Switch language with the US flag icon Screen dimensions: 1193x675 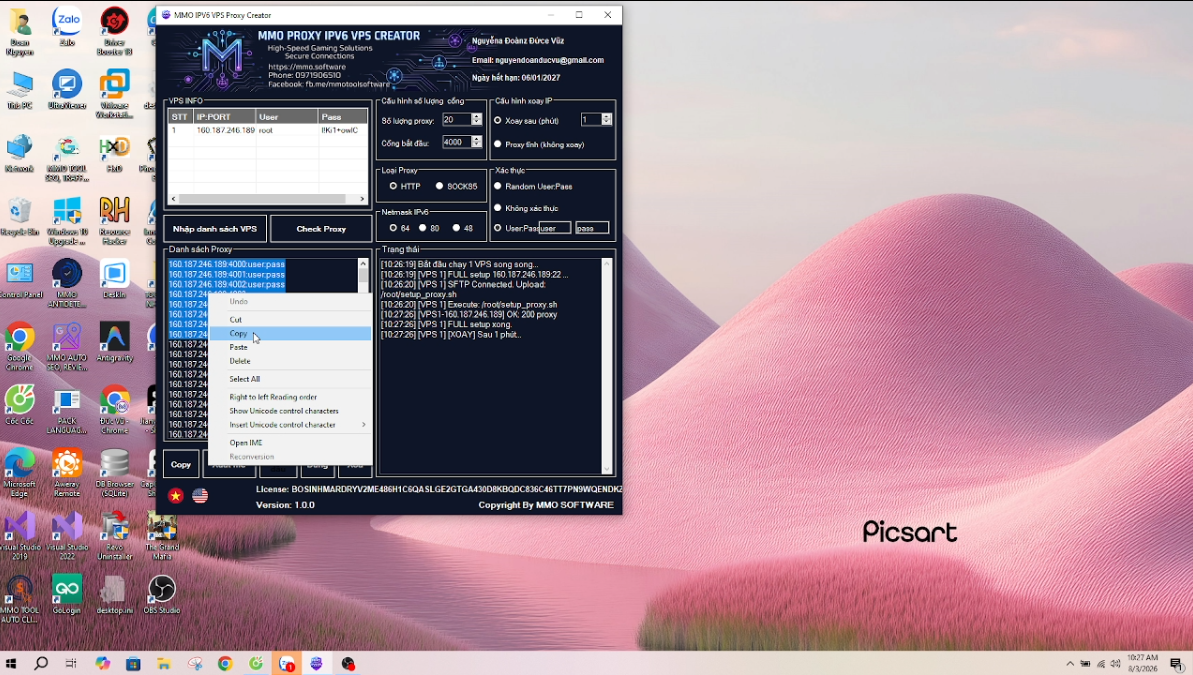[x=200, y=495]
